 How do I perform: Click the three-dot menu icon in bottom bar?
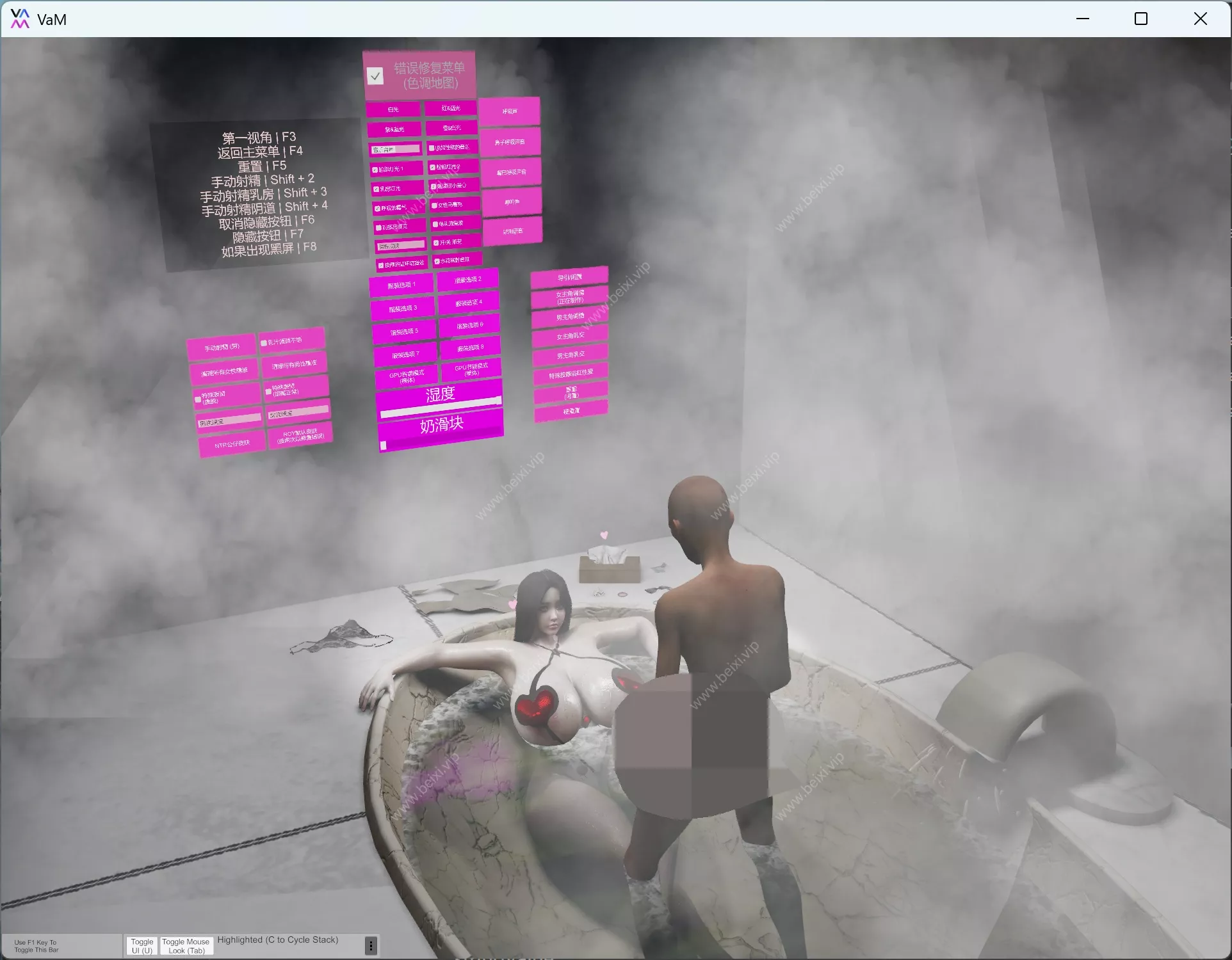point(371,945)
